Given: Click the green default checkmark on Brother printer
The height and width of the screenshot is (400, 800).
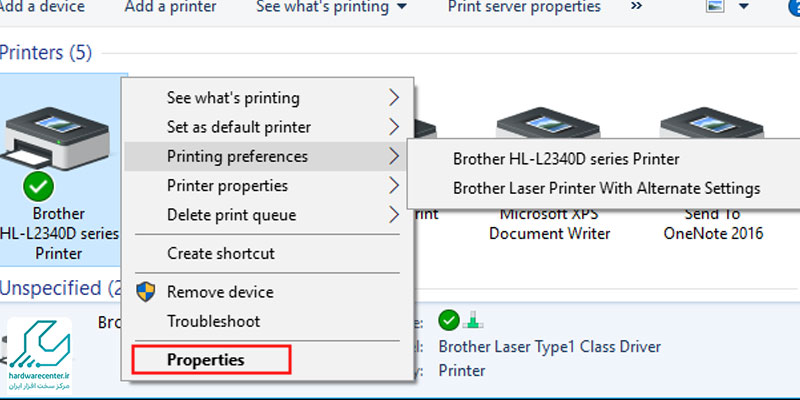Looking at the screenshot, I should pos(38,186).
